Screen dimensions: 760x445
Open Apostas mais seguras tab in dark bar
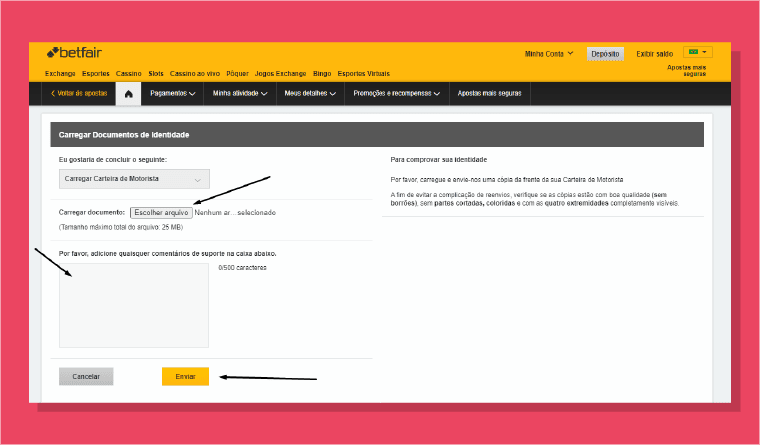point(490,93)
